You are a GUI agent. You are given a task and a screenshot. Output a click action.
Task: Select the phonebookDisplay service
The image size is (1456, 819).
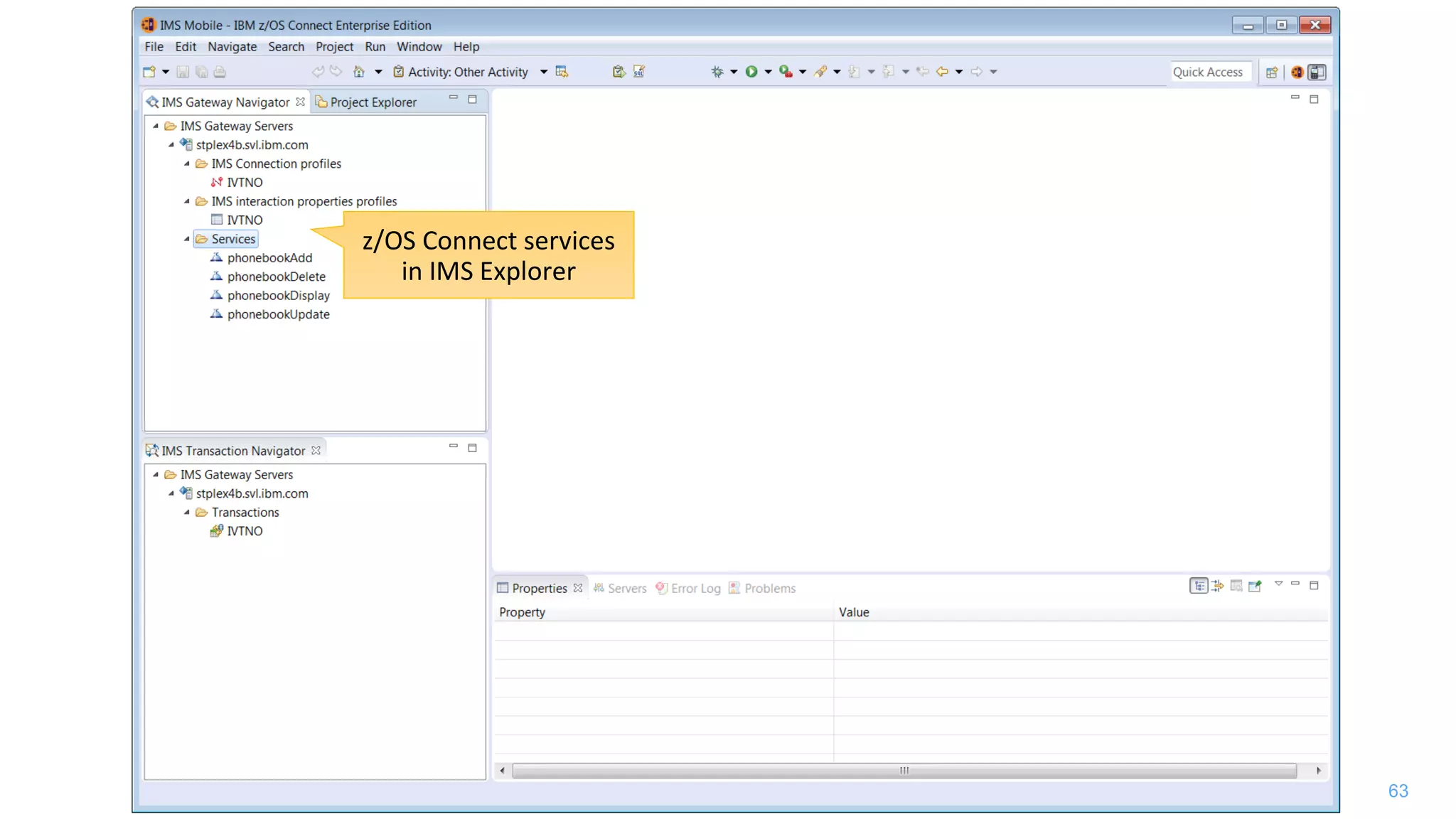270,296
